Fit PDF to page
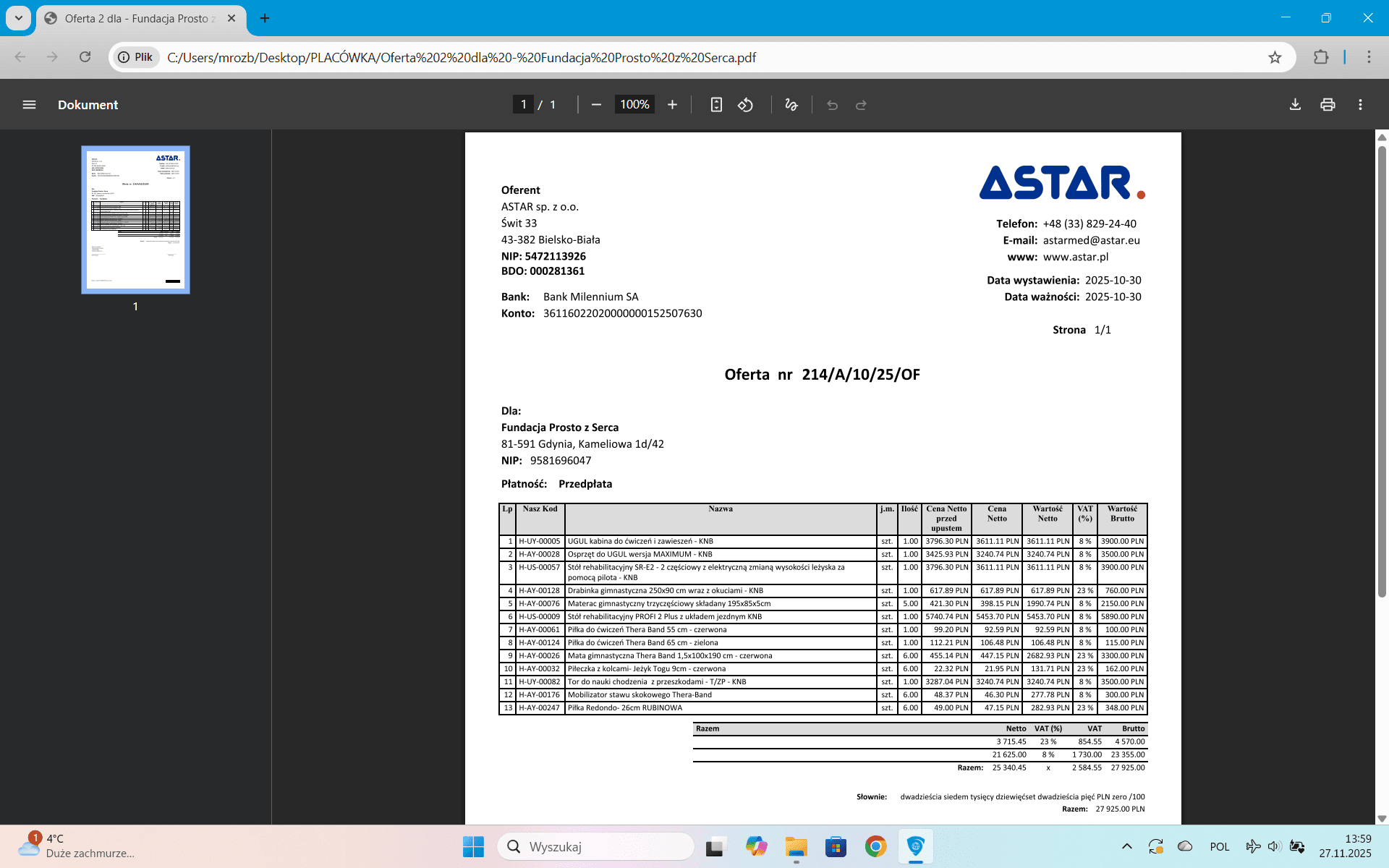 pos(716,105)
